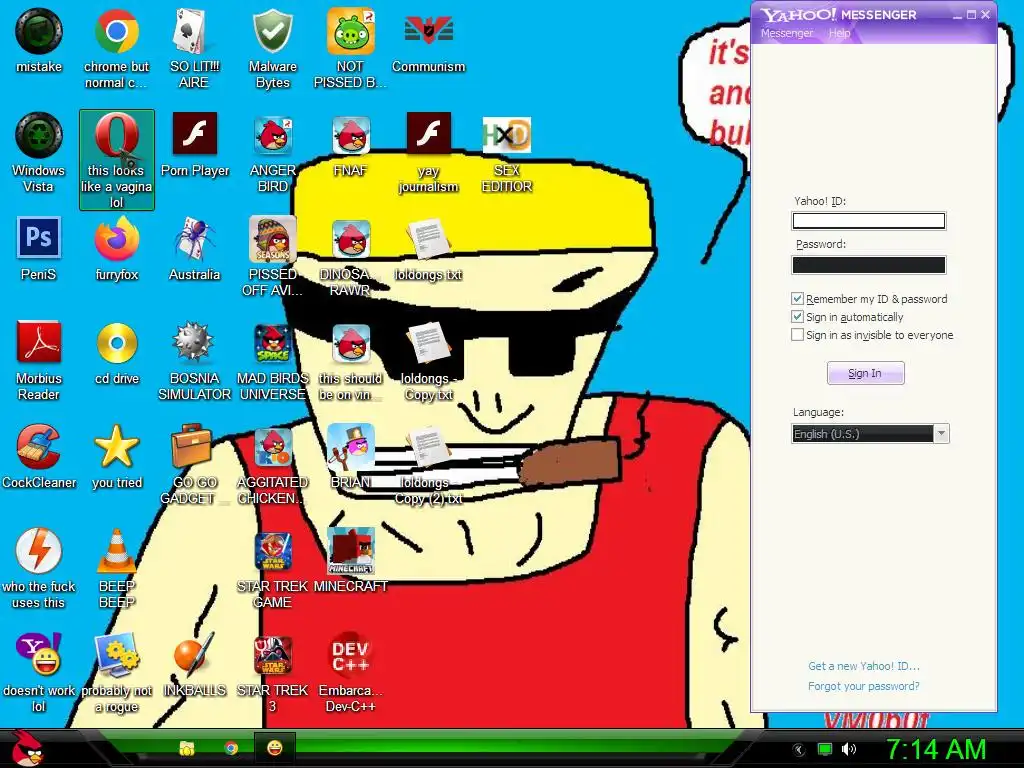Click 'Forgot your password?' link
This screenshot has height=768, width=1024.
(863, 686)
